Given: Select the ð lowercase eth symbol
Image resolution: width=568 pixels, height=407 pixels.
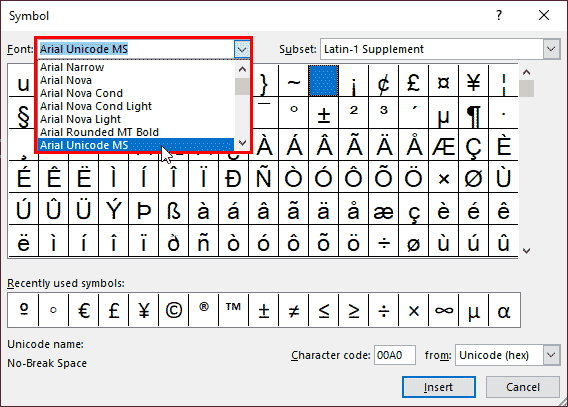Looking at the screenshot, I should click(174, 240).
